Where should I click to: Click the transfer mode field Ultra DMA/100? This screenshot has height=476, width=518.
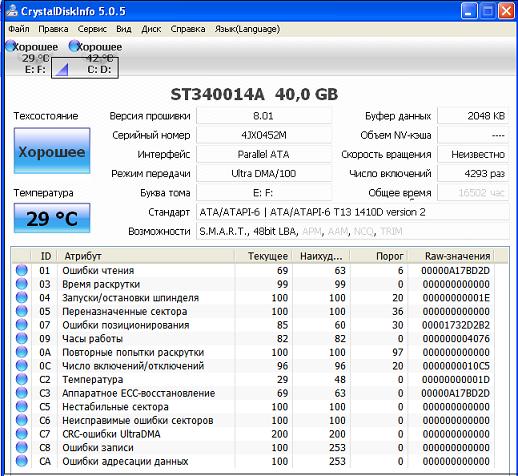click(263, 173)
